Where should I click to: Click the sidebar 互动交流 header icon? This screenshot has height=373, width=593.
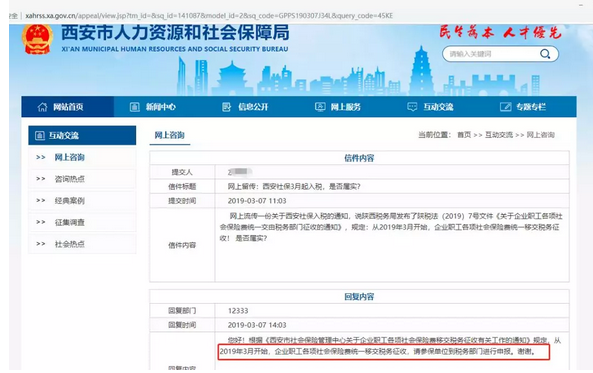point(40,135)
